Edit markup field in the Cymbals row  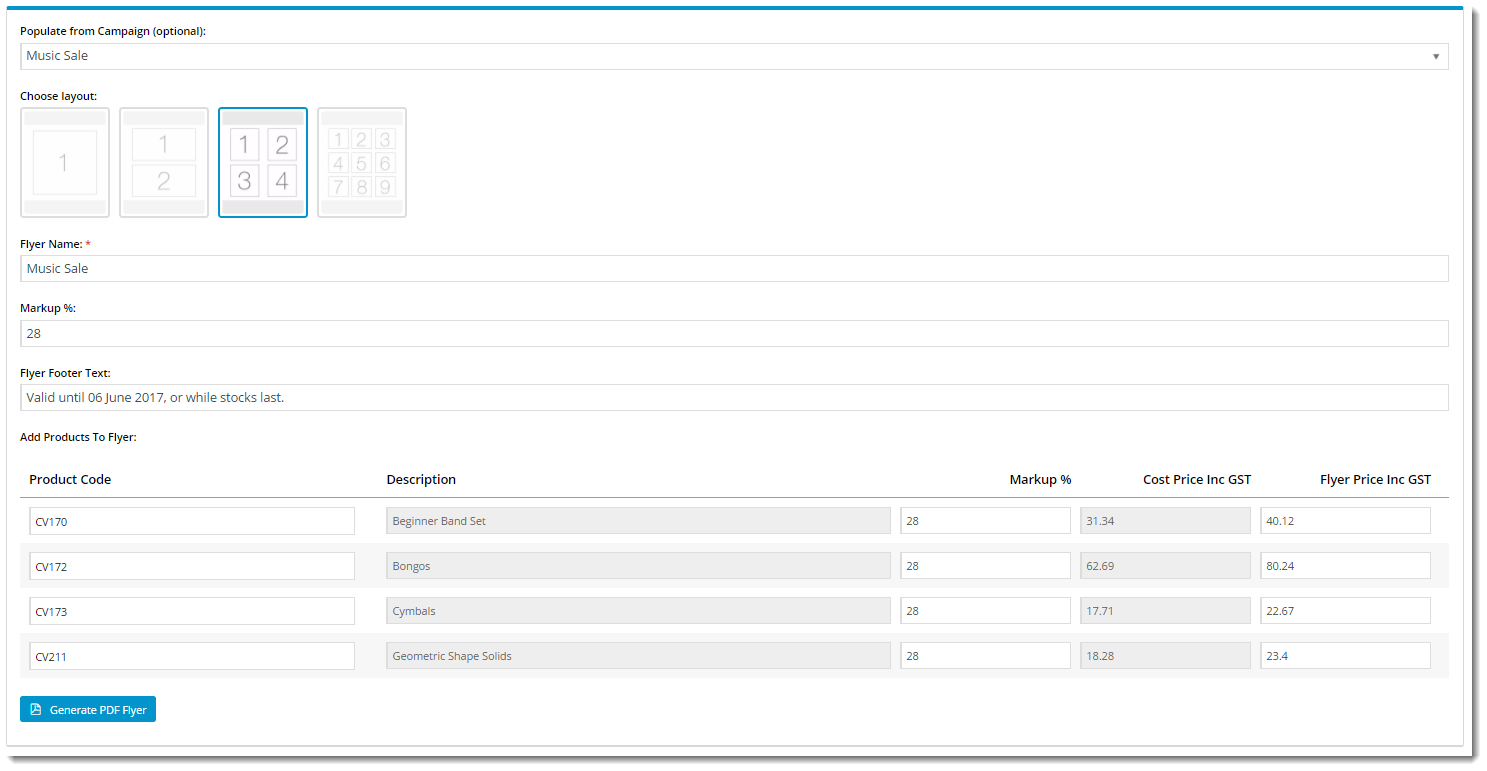(985, 611)
